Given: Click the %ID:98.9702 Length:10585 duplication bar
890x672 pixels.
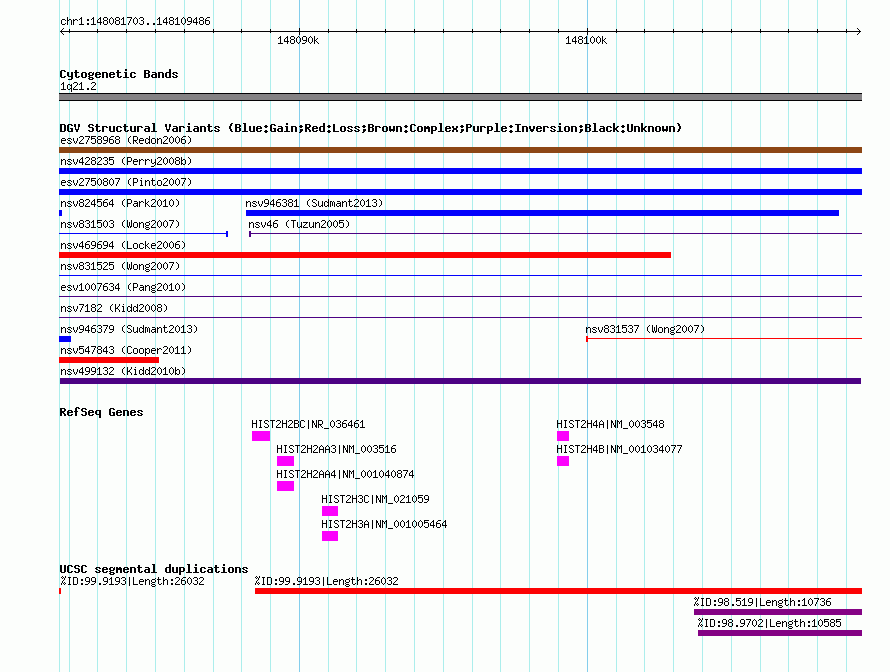Looking at the screenshot, I should coord(780,633).
